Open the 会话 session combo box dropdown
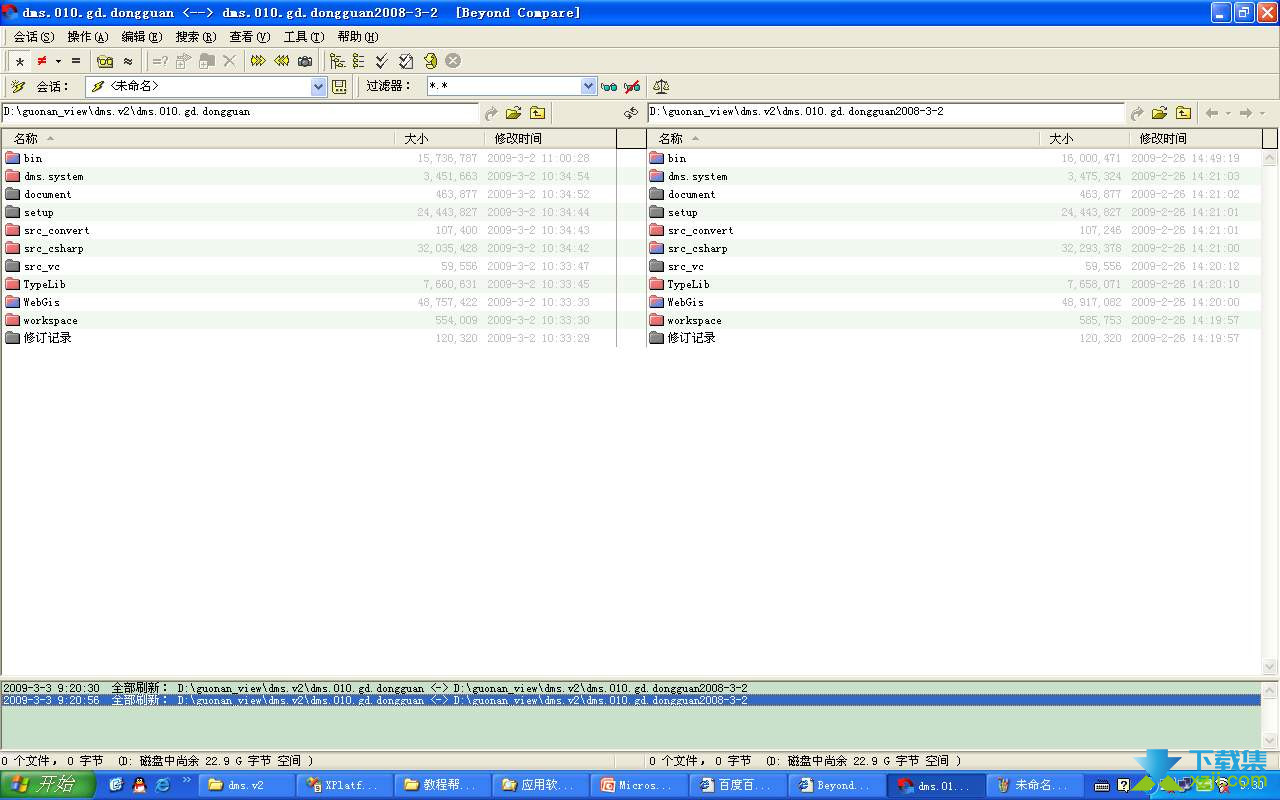 pos(319,87)
